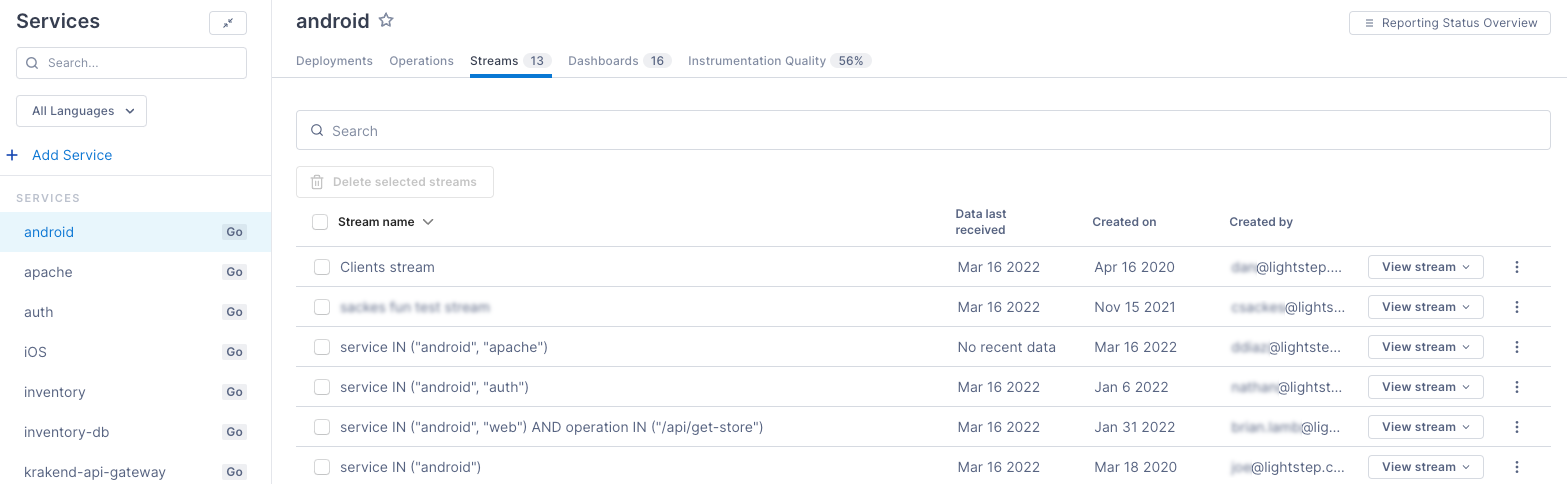Open kebab menu for Clients stream row
This screenshot has width=1567, height=484.
coord(1516,267)
